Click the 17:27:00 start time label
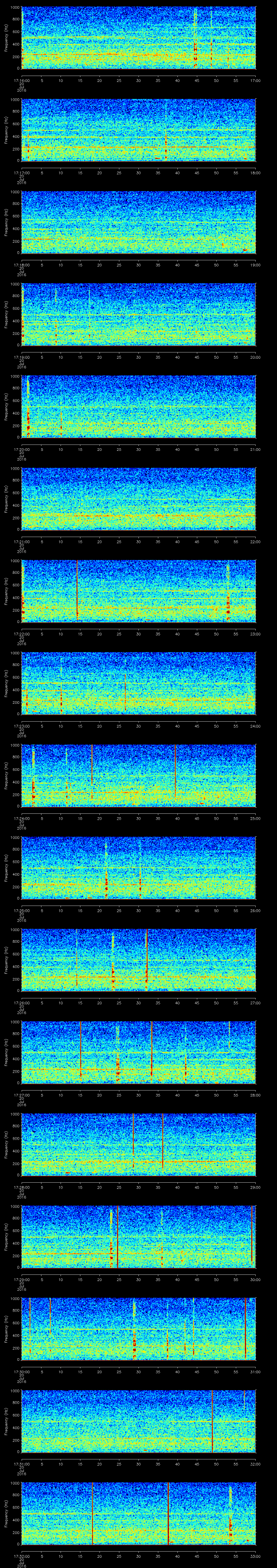The width and height of the screenshot is (277, 1568). coord(21,1095)
